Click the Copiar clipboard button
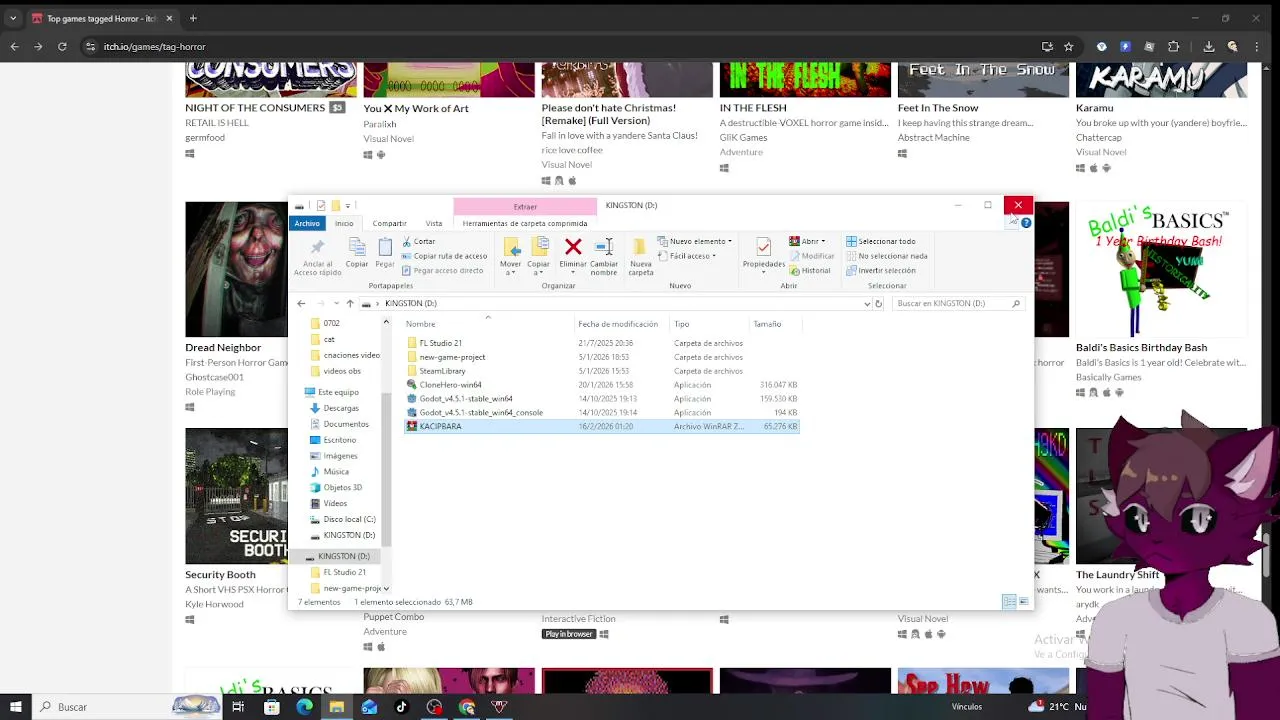Screen dimensions: 1280x720 (357, 253)
